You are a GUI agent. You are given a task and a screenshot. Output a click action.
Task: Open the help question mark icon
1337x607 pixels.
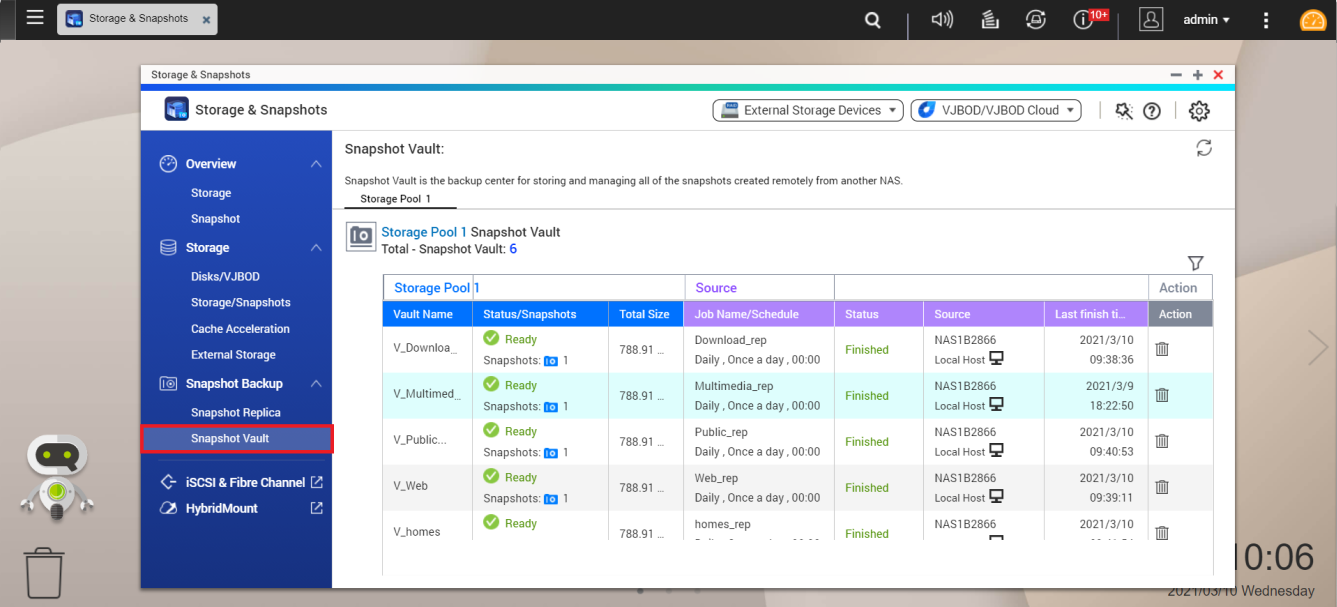click(x=1152, y=111)
